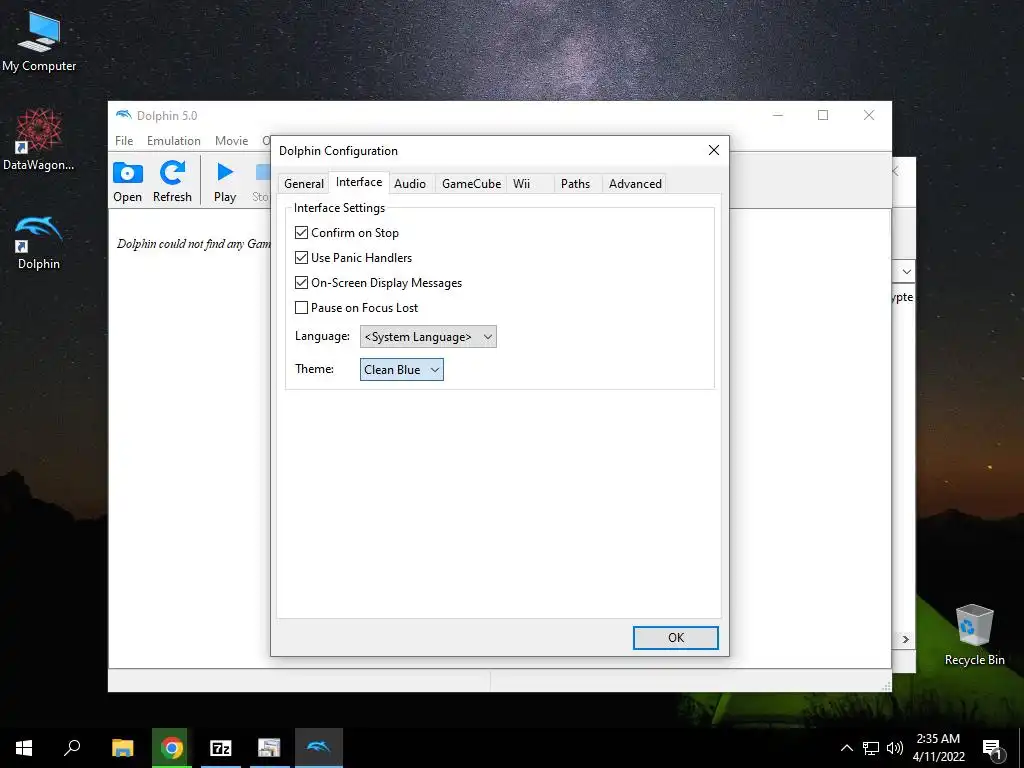Open File Explorer from taskbar

pos(123,748)
